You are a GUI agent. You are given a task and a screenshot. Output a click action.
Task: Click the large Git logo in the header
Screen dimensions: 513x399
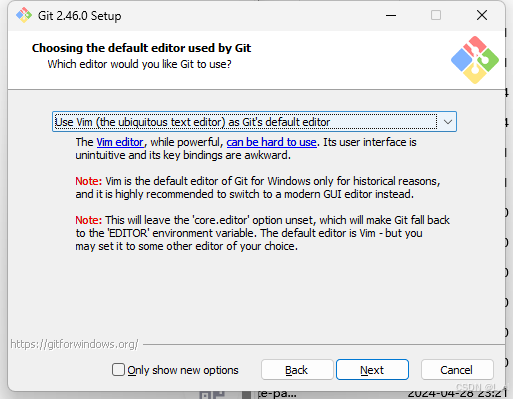click(475, 60)
